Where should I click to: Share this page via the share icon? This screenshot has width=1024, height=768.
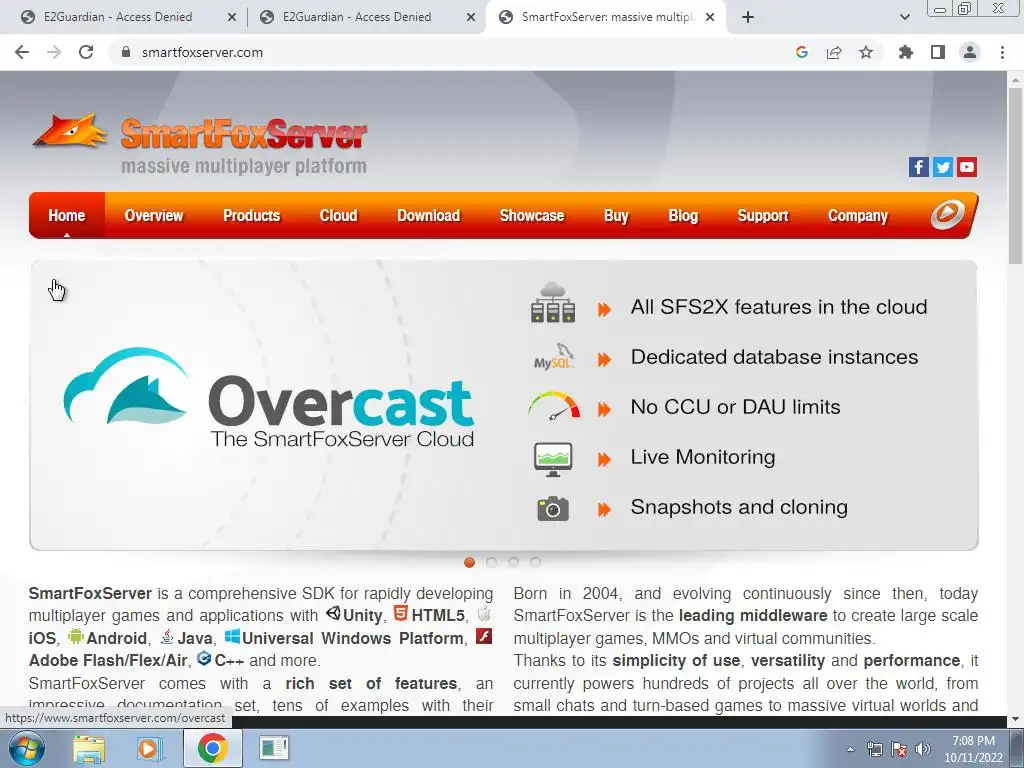(834, 52)
